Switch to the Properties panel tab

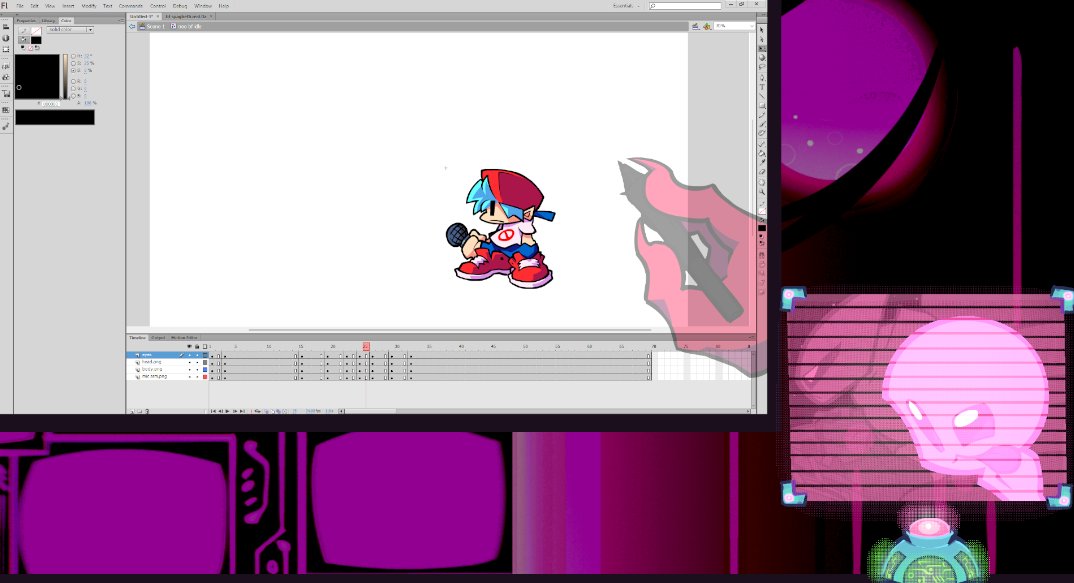pyautogui.click(x=26, y=21)
